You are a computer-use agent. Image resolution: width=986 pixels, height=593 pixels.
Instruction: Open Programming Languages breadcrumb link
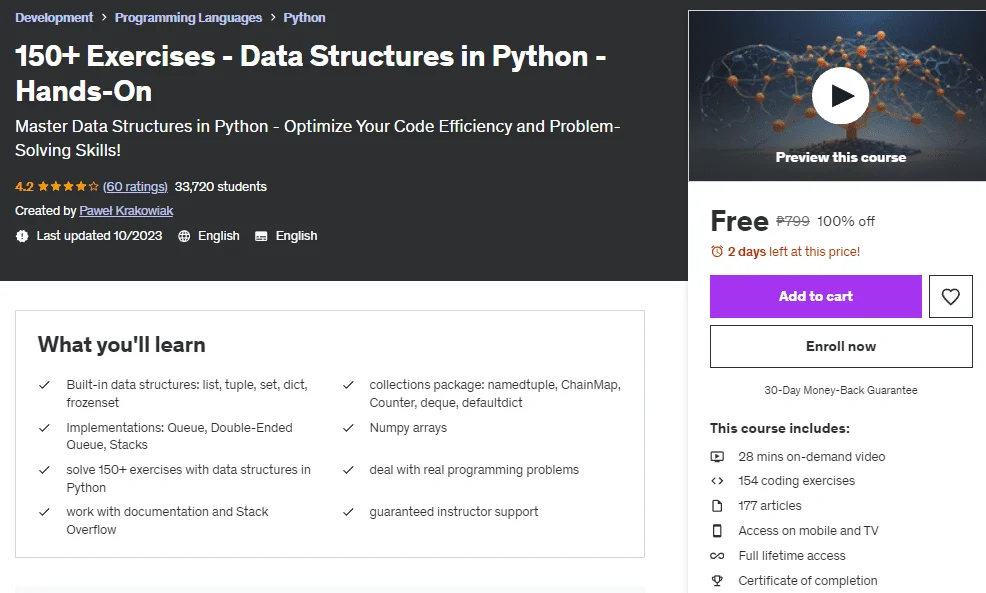tap(188, 18)
